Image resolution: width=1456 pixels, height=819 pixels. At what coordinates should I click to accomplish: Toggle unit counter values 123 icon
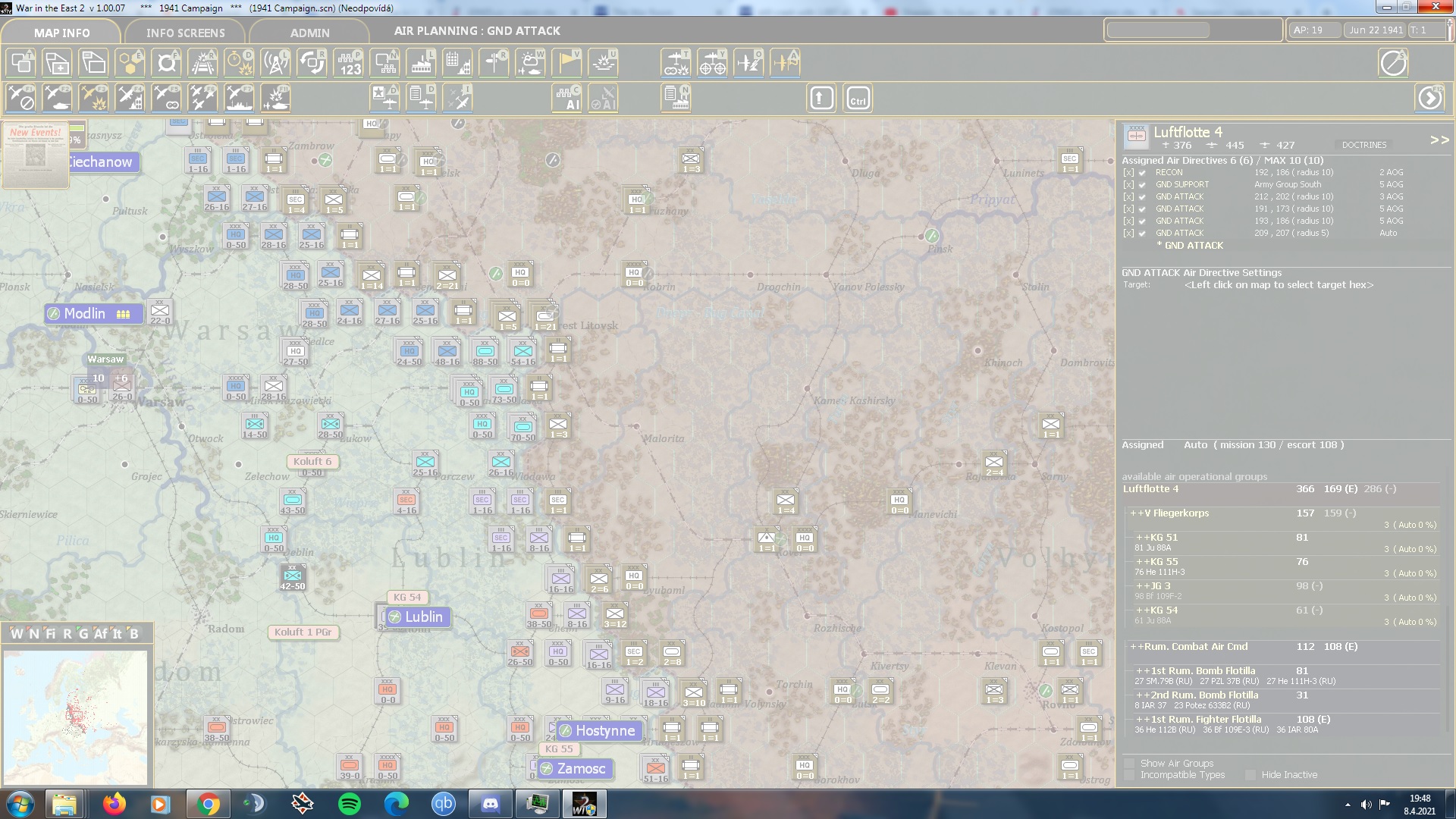[348, 63]
